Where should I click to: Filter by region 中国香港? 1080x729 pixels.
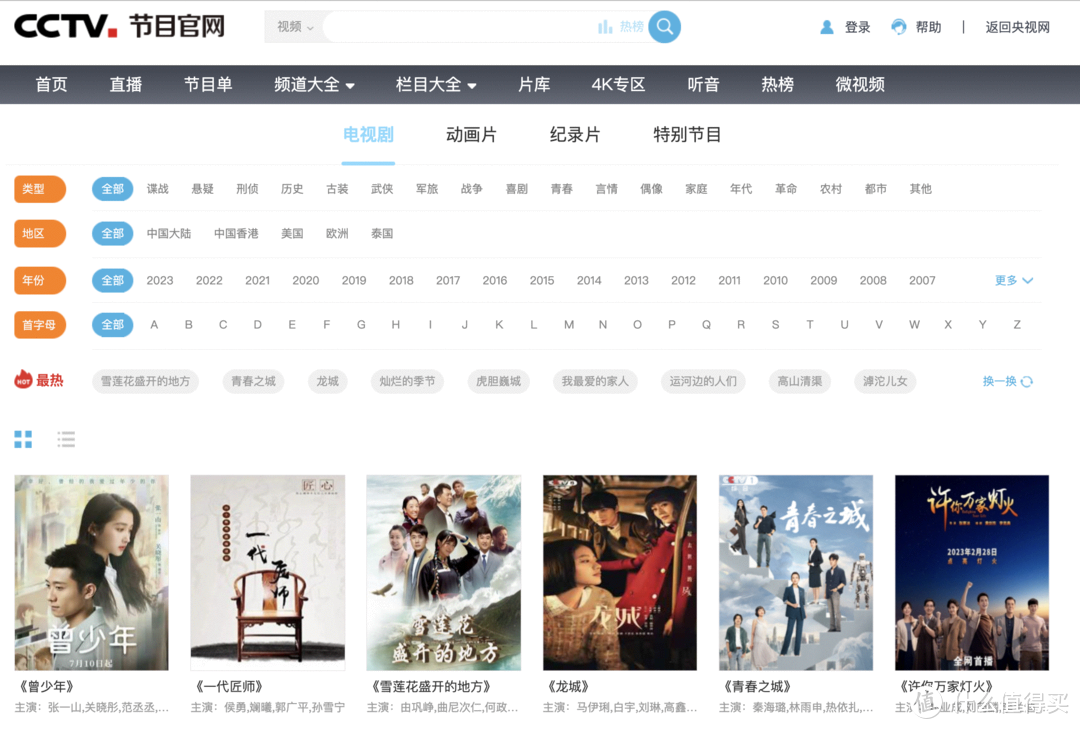pyautogui.click(x=236, y=234)
